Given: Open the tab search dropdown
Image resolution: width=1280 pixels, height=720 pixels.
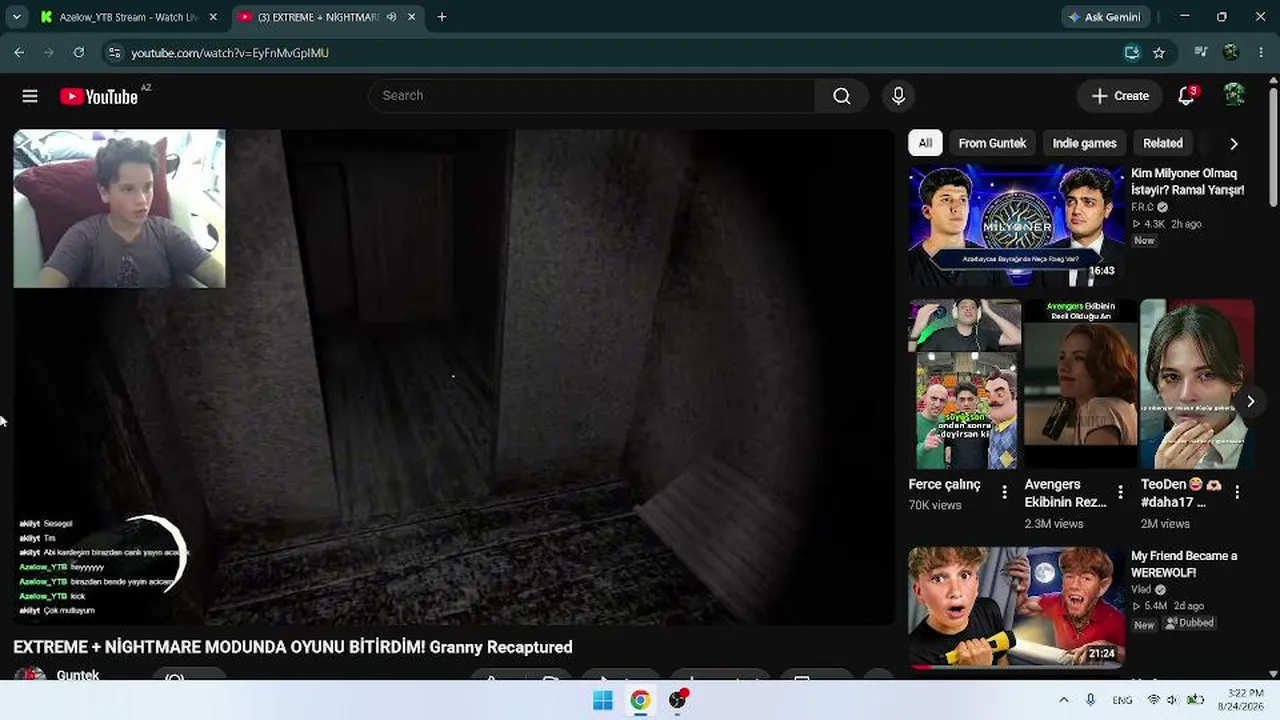Looking at the screenshot, I should pos(17,17).
